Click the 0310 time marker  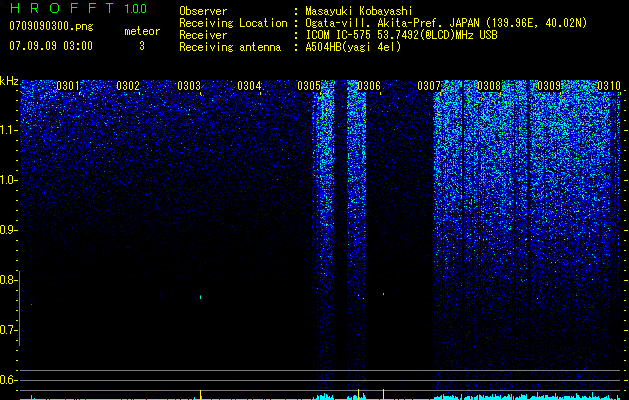609,86
